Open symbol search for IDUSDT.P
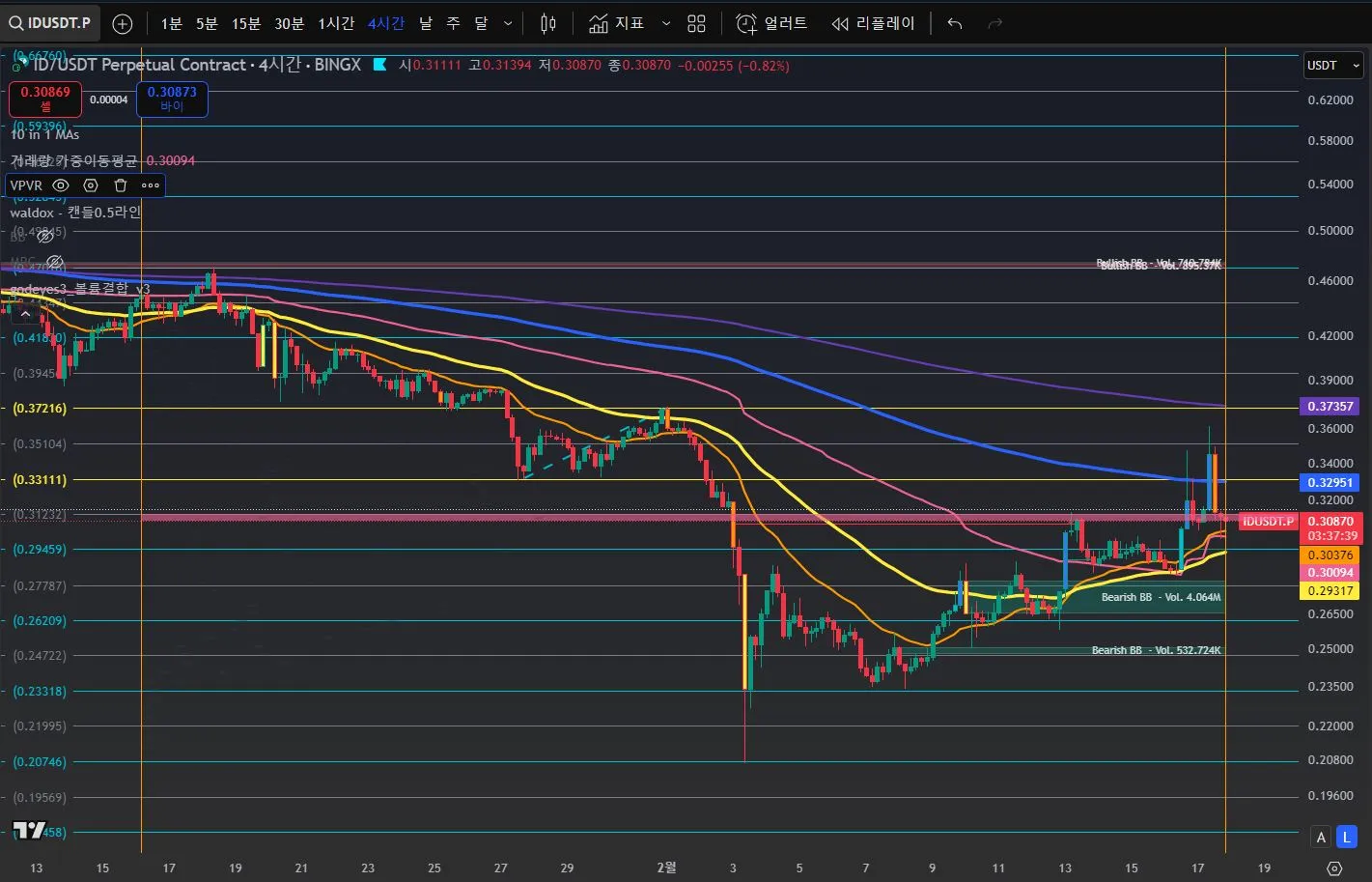Screen dimensions: 1372x882 (50, 22)
